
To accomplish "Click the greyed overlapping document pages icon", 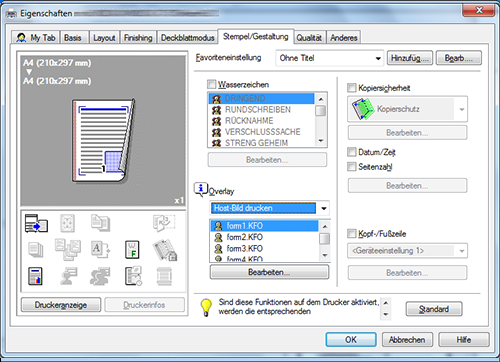I will click(x=100, y=223).
